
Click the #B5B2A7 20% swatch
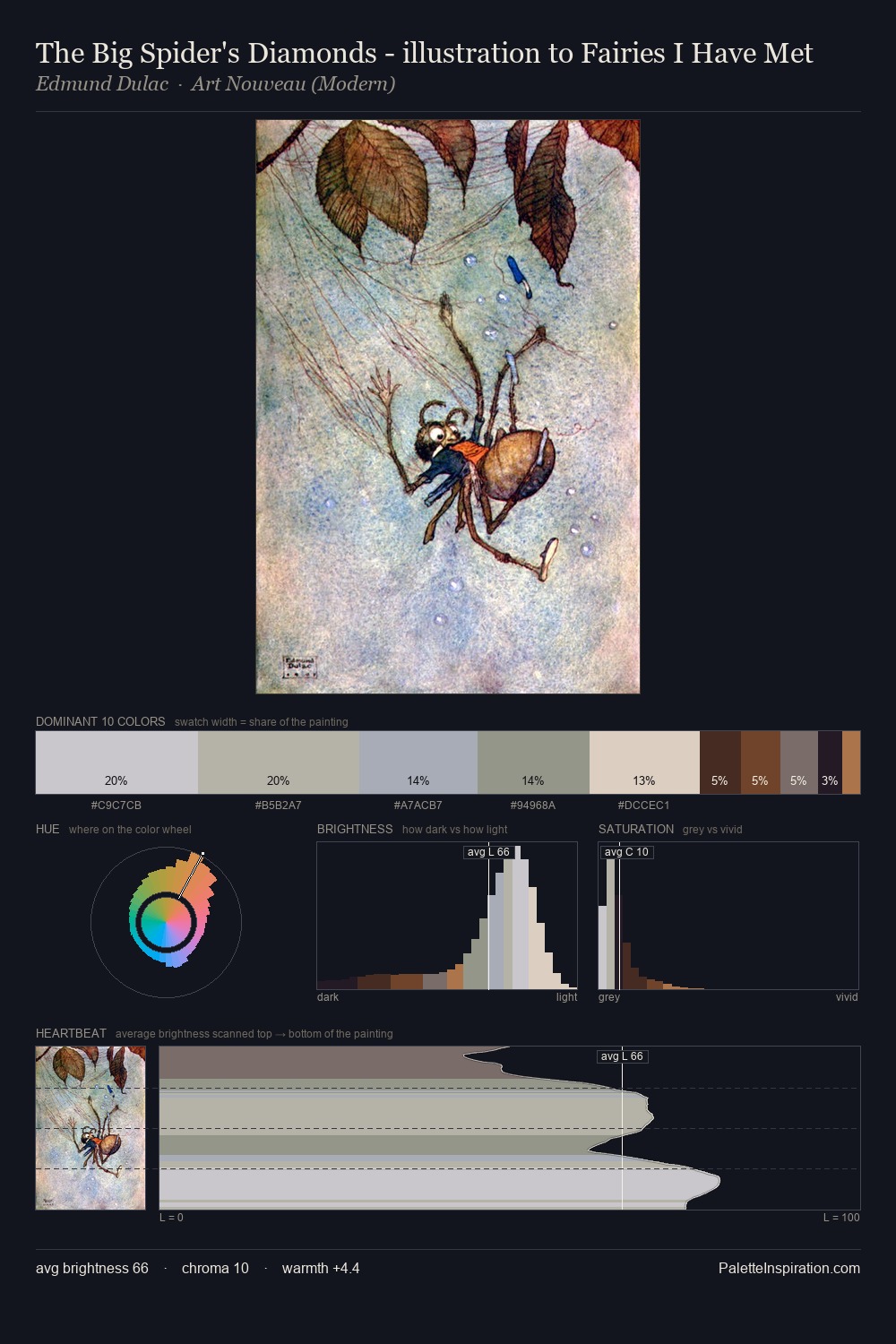tap(279, 762)
